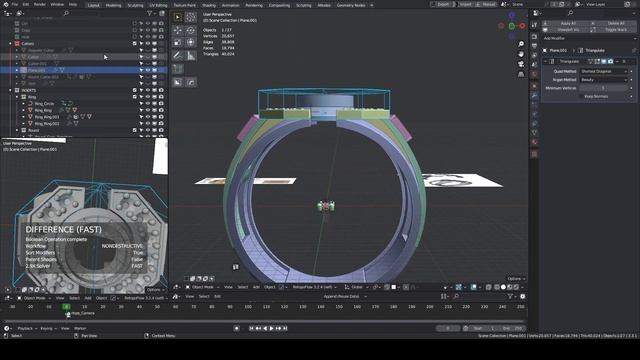Click the Import button in top bar

[x=465, y=4]
